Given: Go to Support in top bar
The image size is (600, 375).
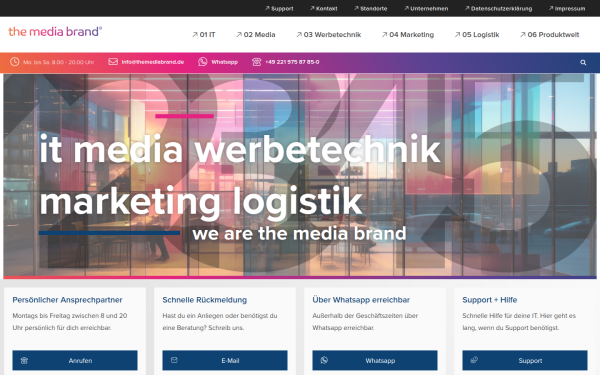Looking at the screenshot, I should [279, 8].
